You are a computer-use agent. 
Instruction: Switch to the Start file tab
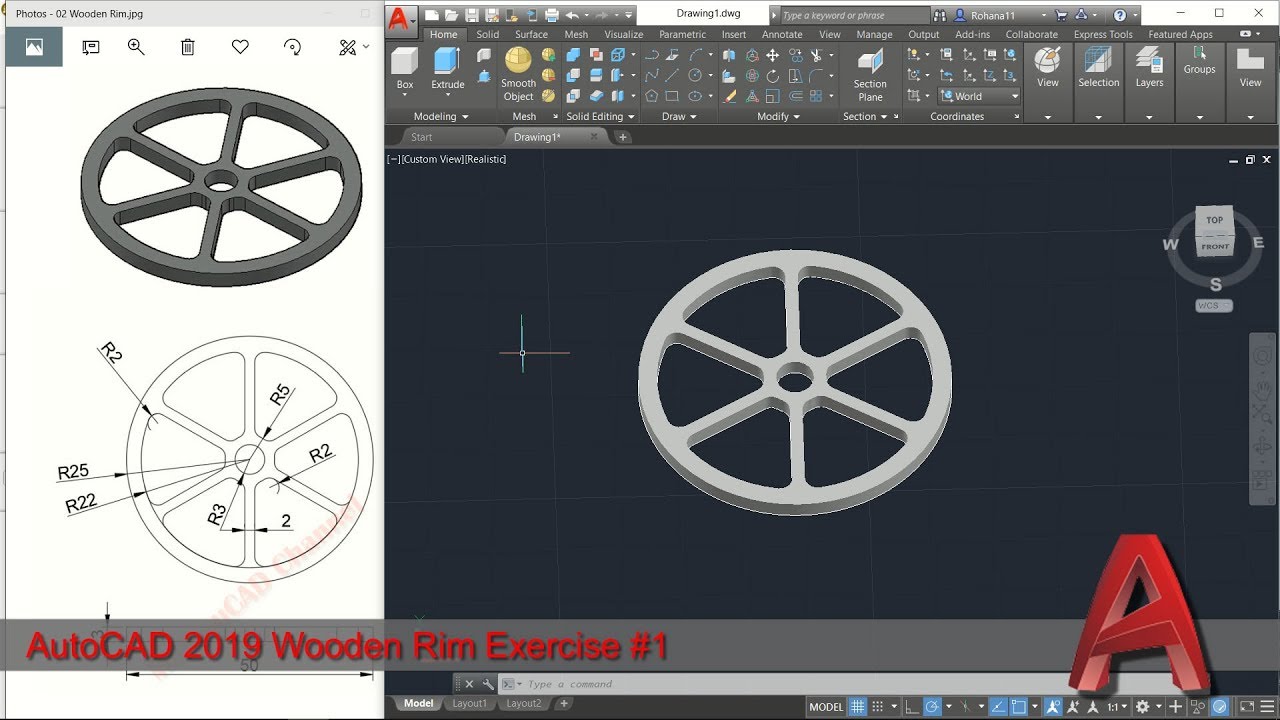(422, 137)
